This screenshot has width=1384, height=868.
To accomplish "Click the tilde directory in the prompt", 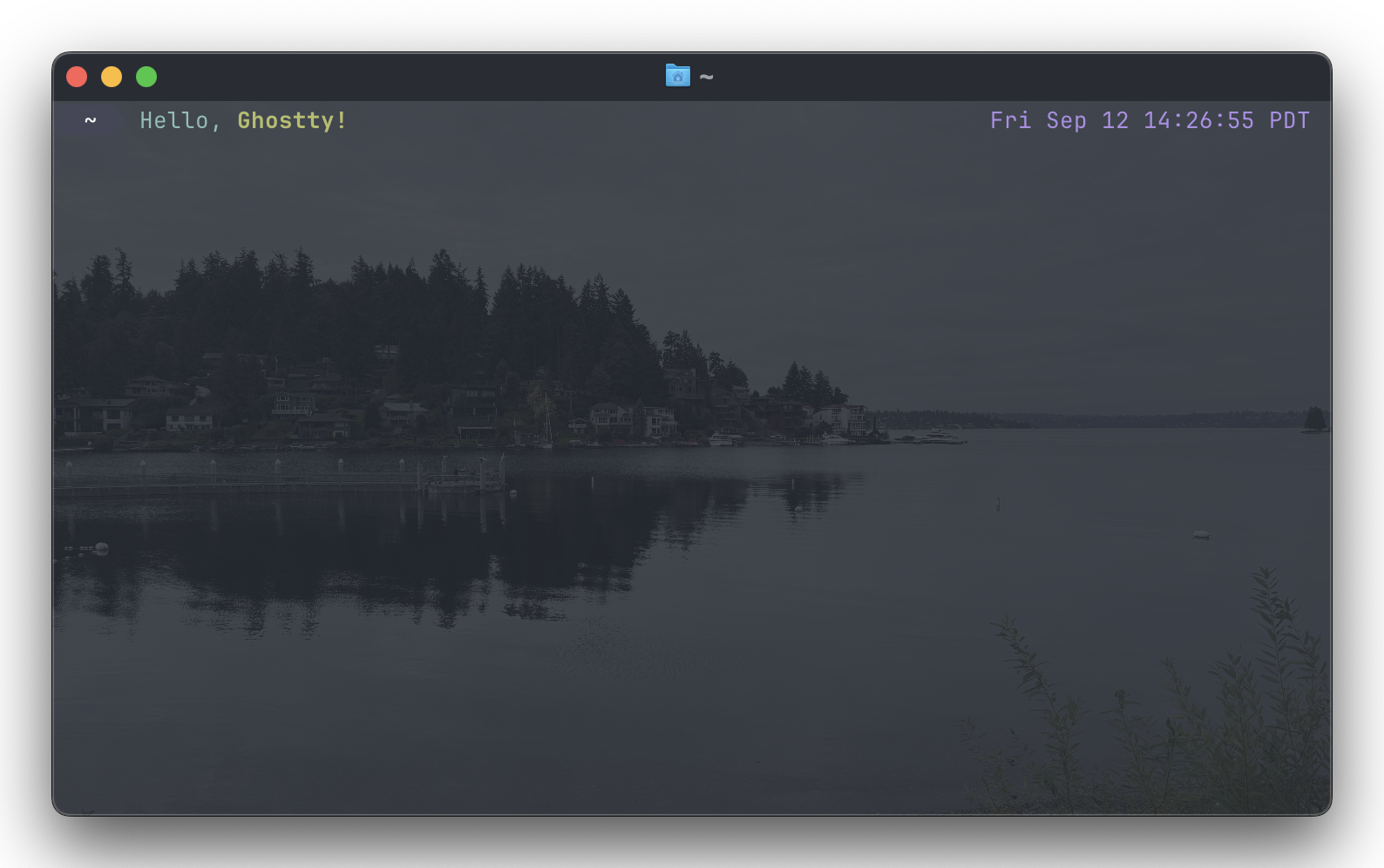I will (x=91, y=120).
